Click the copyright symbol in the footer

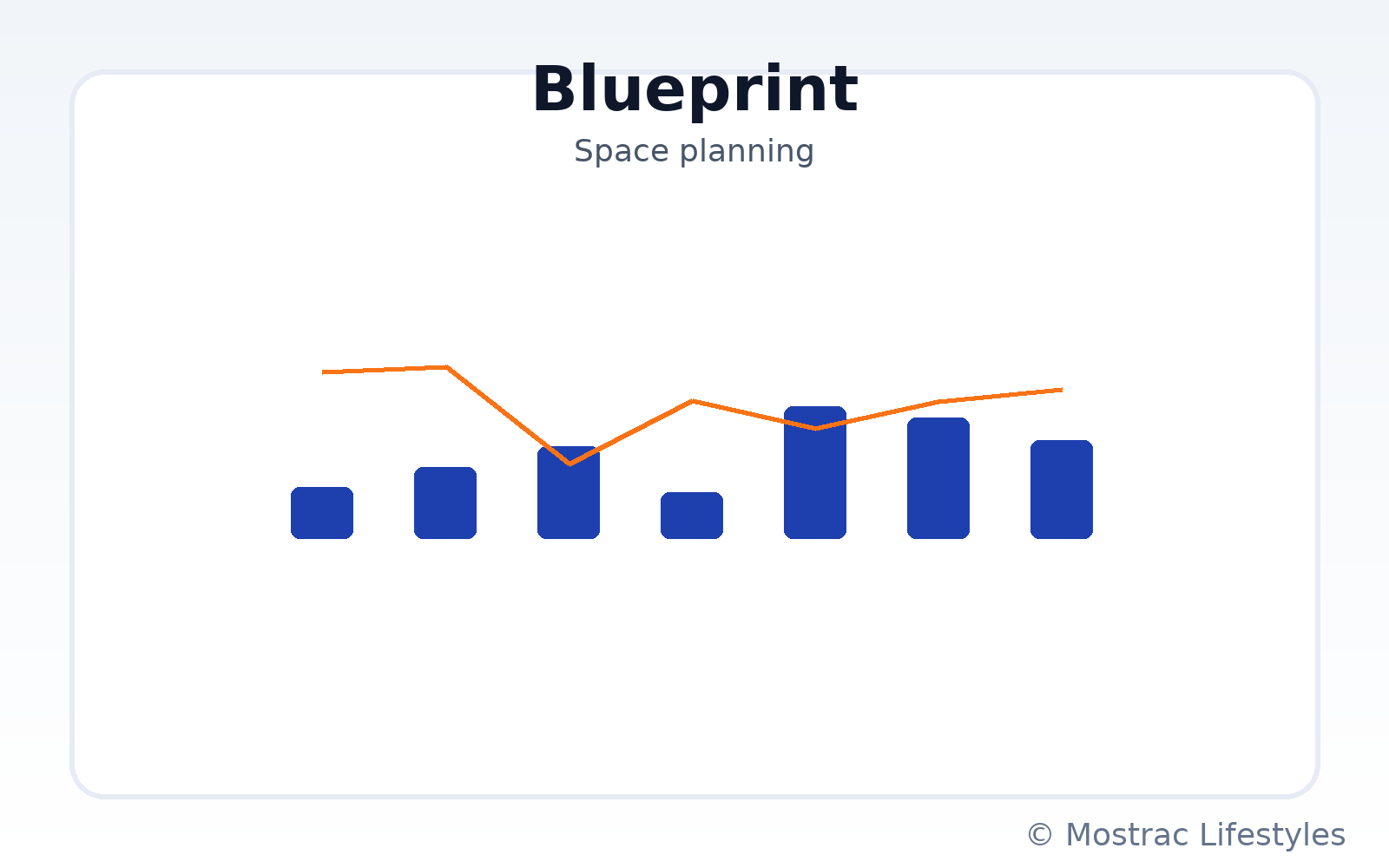coord(1039,835)
